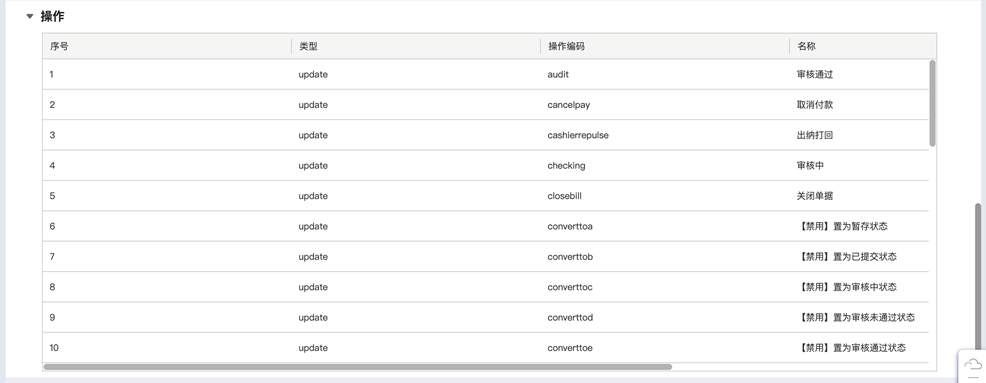Click the 出纳打回 name cell
This screenshot has width=986, height=383.
pos(859,135)
